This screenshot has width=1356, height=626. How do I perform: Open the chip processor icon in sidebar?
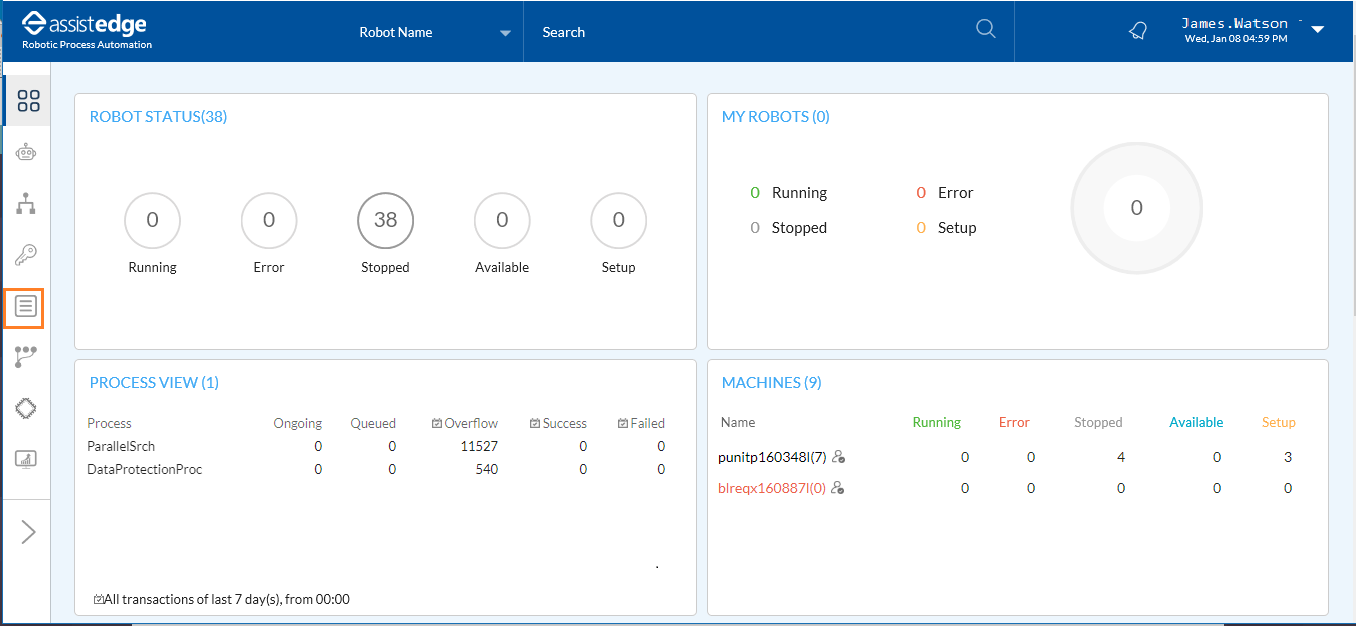pos(26,408)
